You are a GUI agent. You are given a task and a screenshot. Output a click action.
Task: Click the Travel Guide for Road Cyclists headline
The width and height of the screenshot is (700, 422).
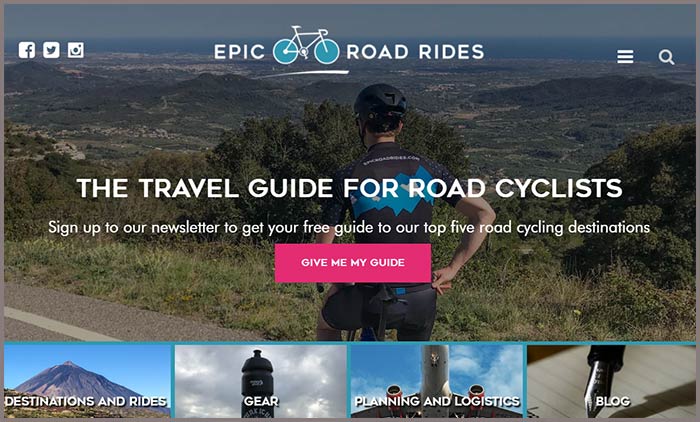tap(350, 188)
